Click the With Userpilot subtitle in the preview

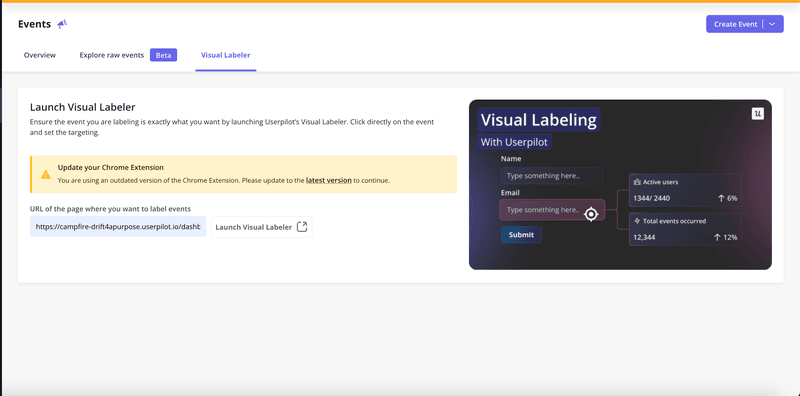click(x=514, y=142)
